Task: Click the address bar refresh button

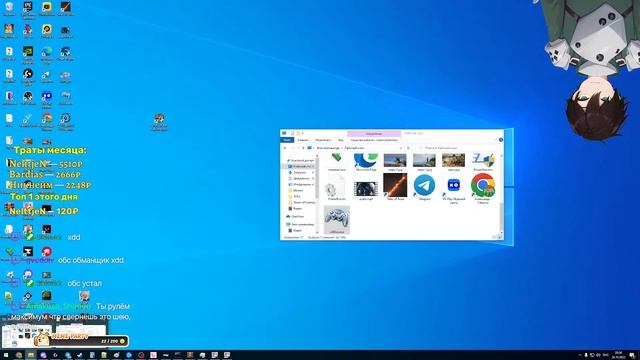Action: 408,148
